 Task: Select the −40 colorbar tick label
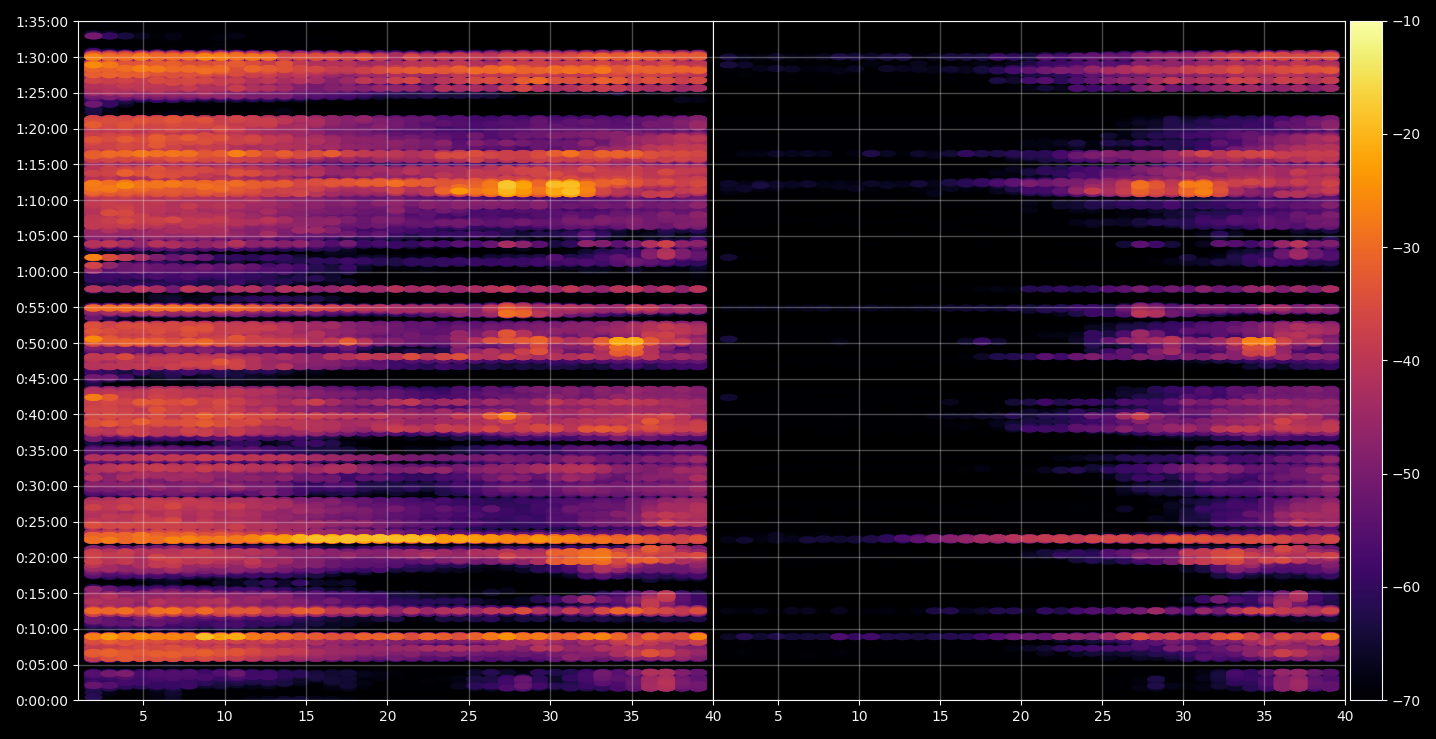(1406, 361)
